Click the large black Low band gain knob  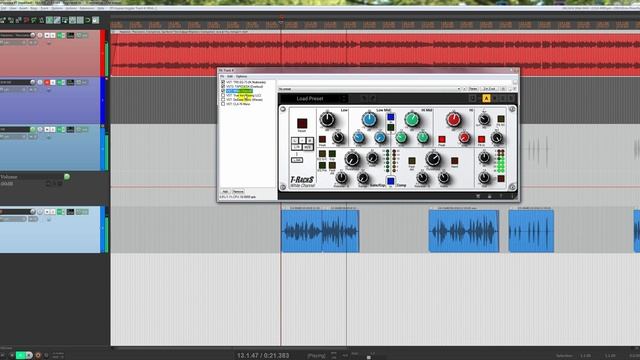pos(327,120)
